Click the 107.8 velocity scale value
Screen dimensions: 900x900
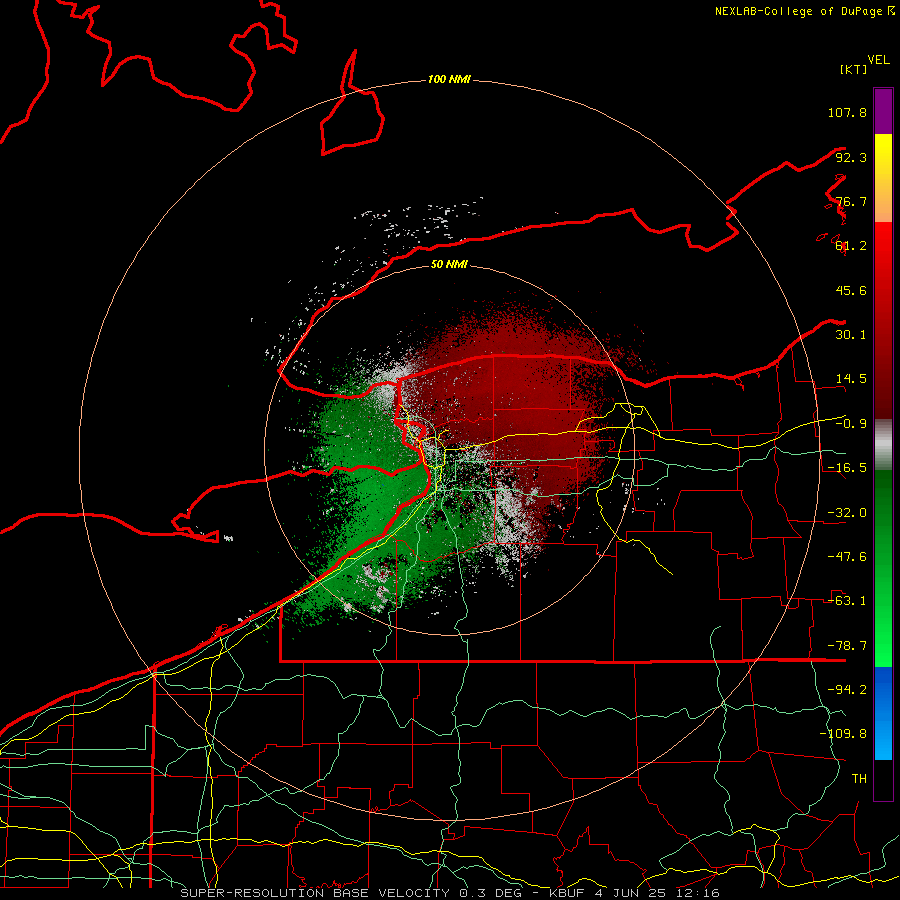tap(847, 112)
